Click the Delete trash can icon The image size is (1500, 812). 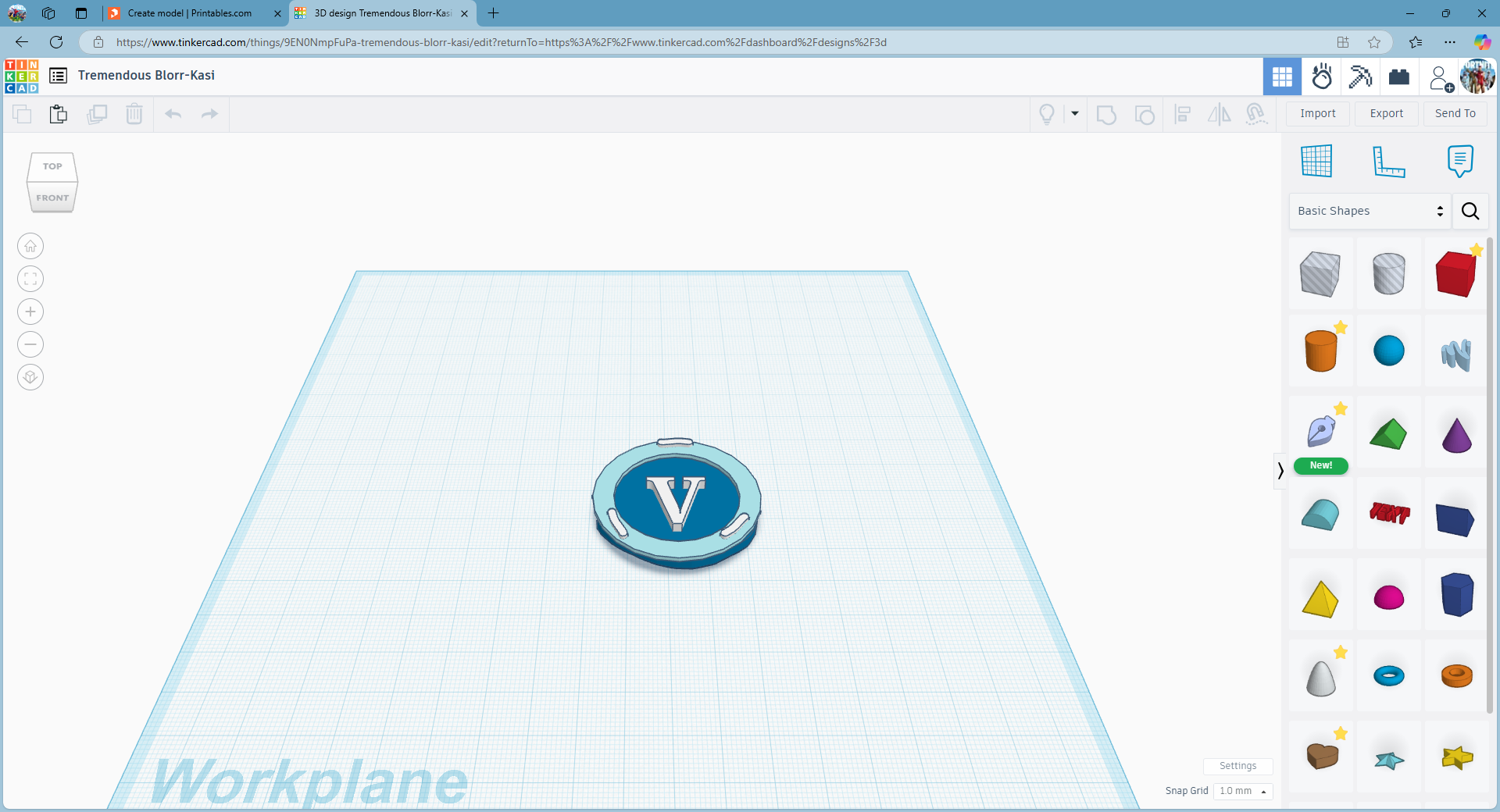pos(134,114)
